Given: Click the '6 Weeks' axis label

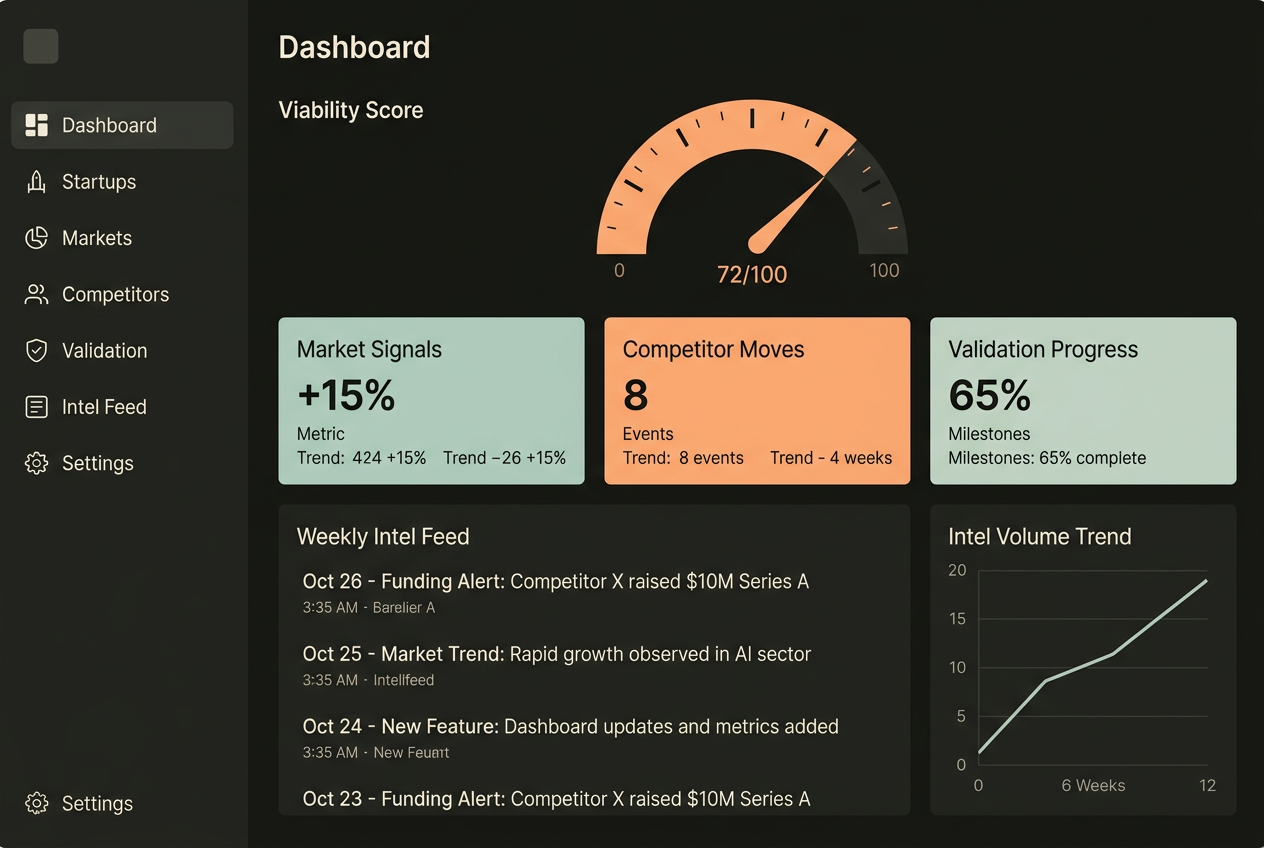Looking at the screenshot, I should 1093,786.
